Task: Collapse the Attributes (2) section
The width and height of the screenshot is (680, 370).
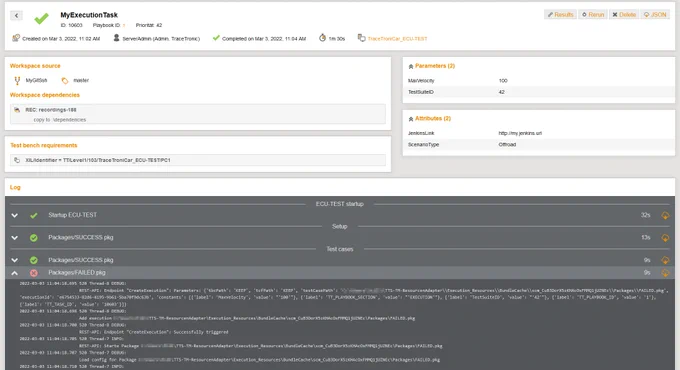Action: tap(411, 119)
